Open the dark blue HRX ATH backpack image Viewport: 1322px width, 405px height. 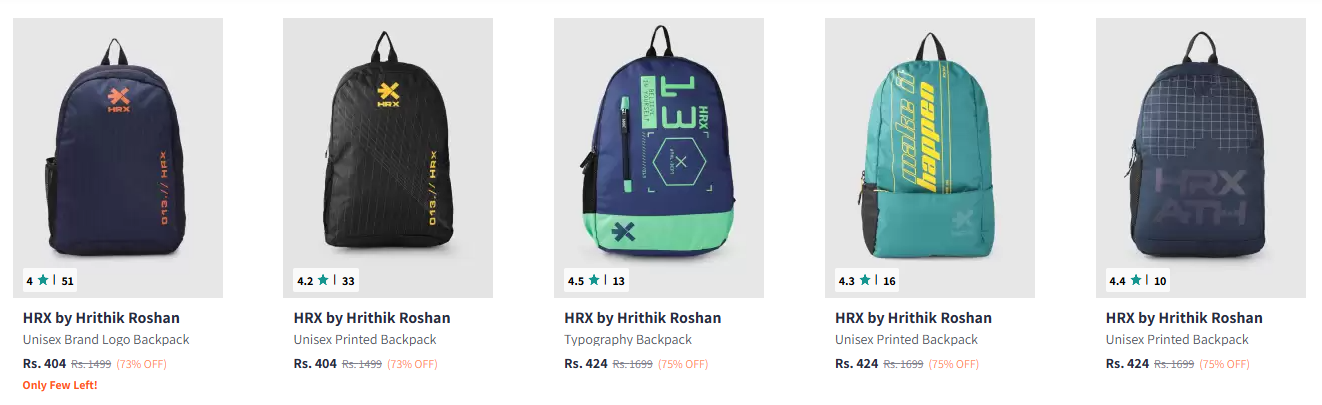pos(1201,158)
